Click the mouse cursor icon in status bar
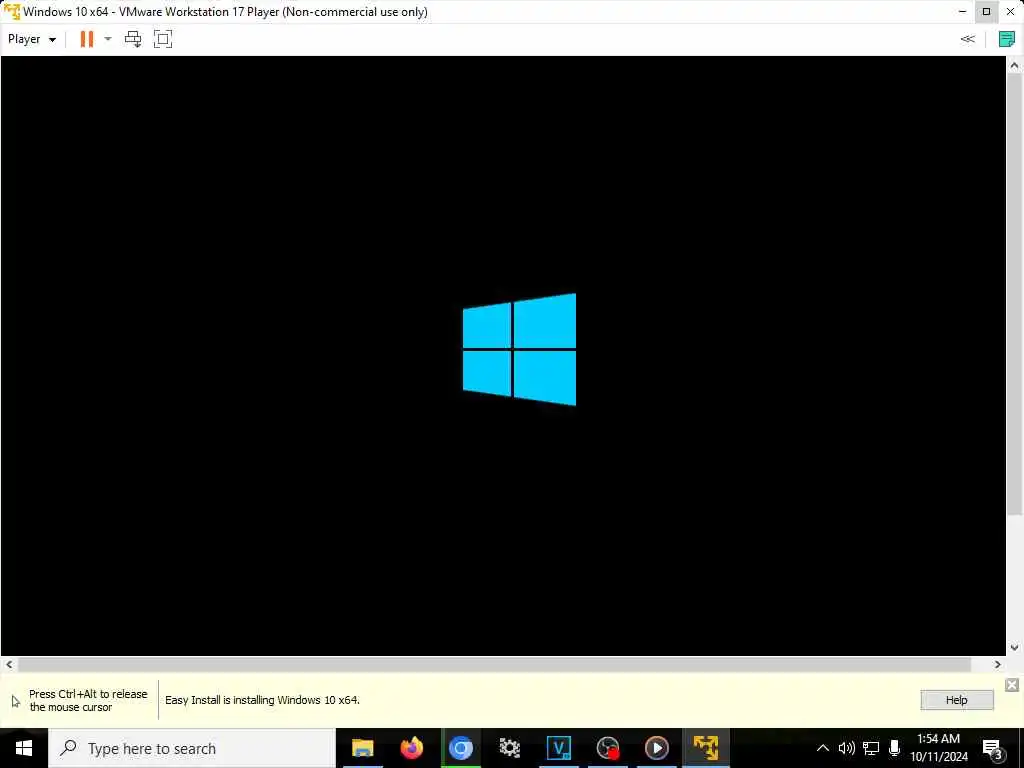The image size is (1024, 768). pyautogui.click(x=16, y=701)
